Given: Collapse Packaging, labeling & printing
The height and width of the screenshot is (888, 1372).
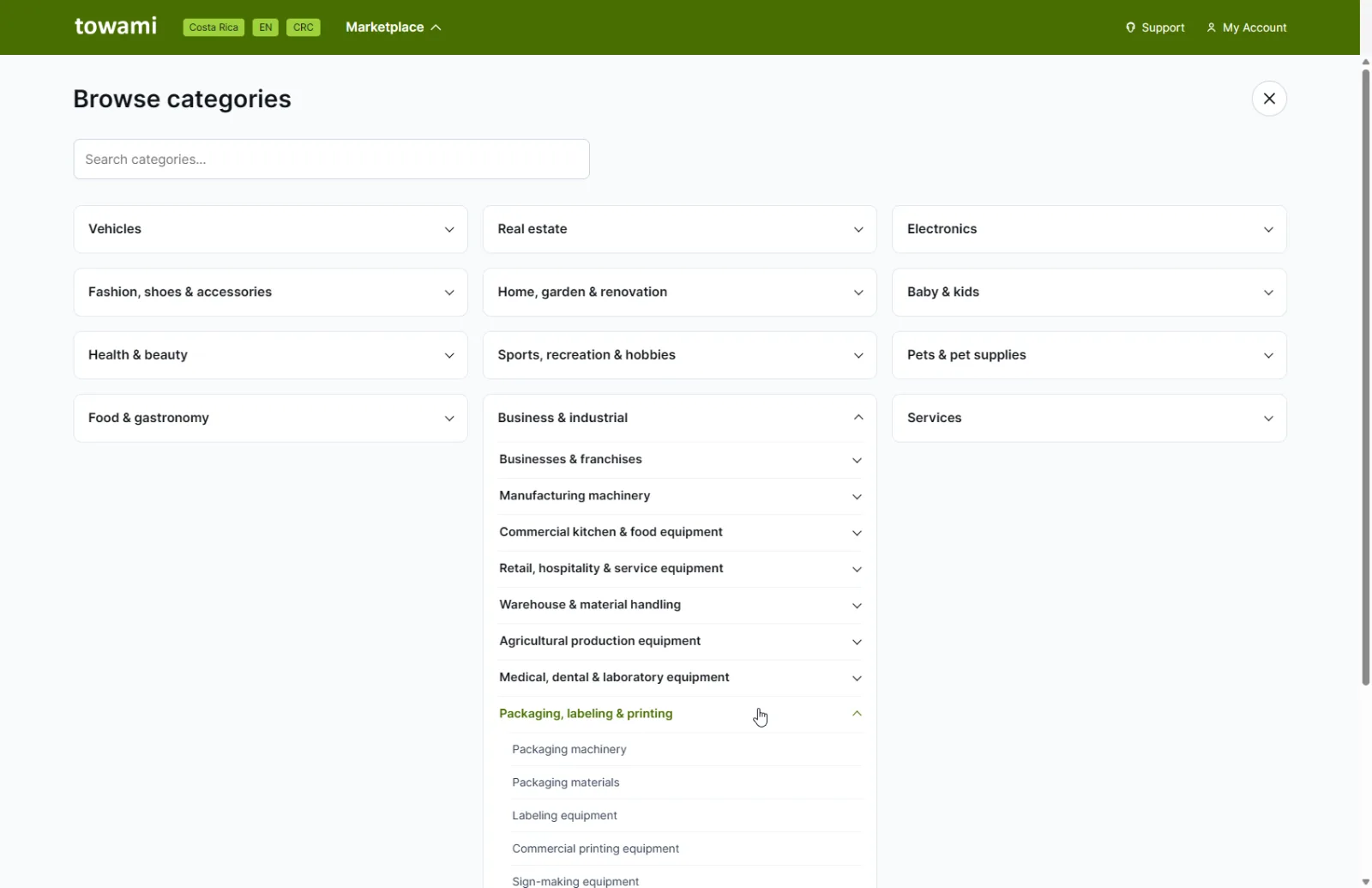Looking at the screenshot, I should point(680,714).
